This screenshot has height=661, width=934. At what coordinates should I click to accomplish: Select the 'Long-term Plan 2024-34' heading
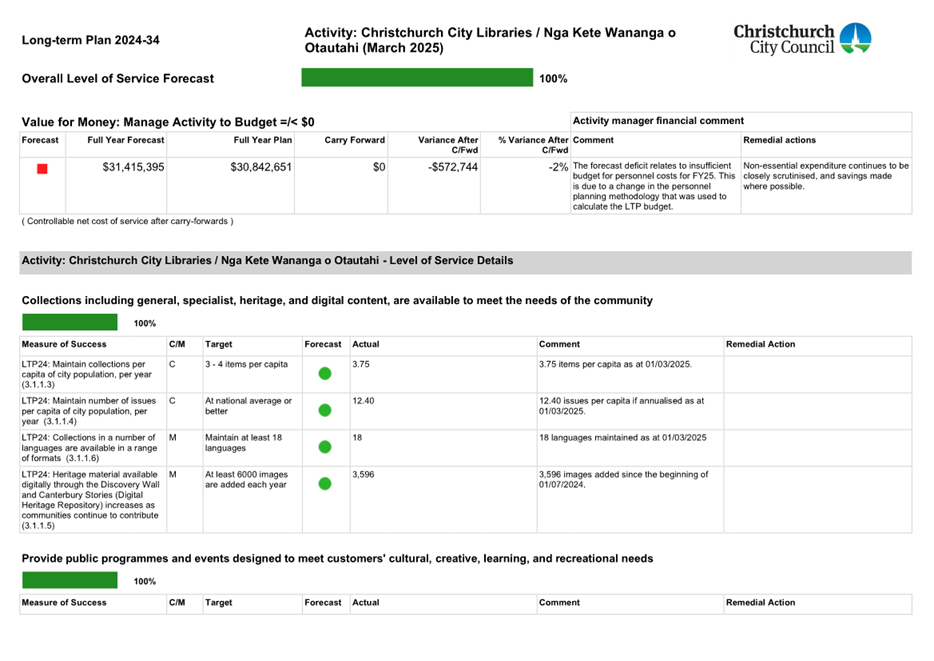coord(91,40)
